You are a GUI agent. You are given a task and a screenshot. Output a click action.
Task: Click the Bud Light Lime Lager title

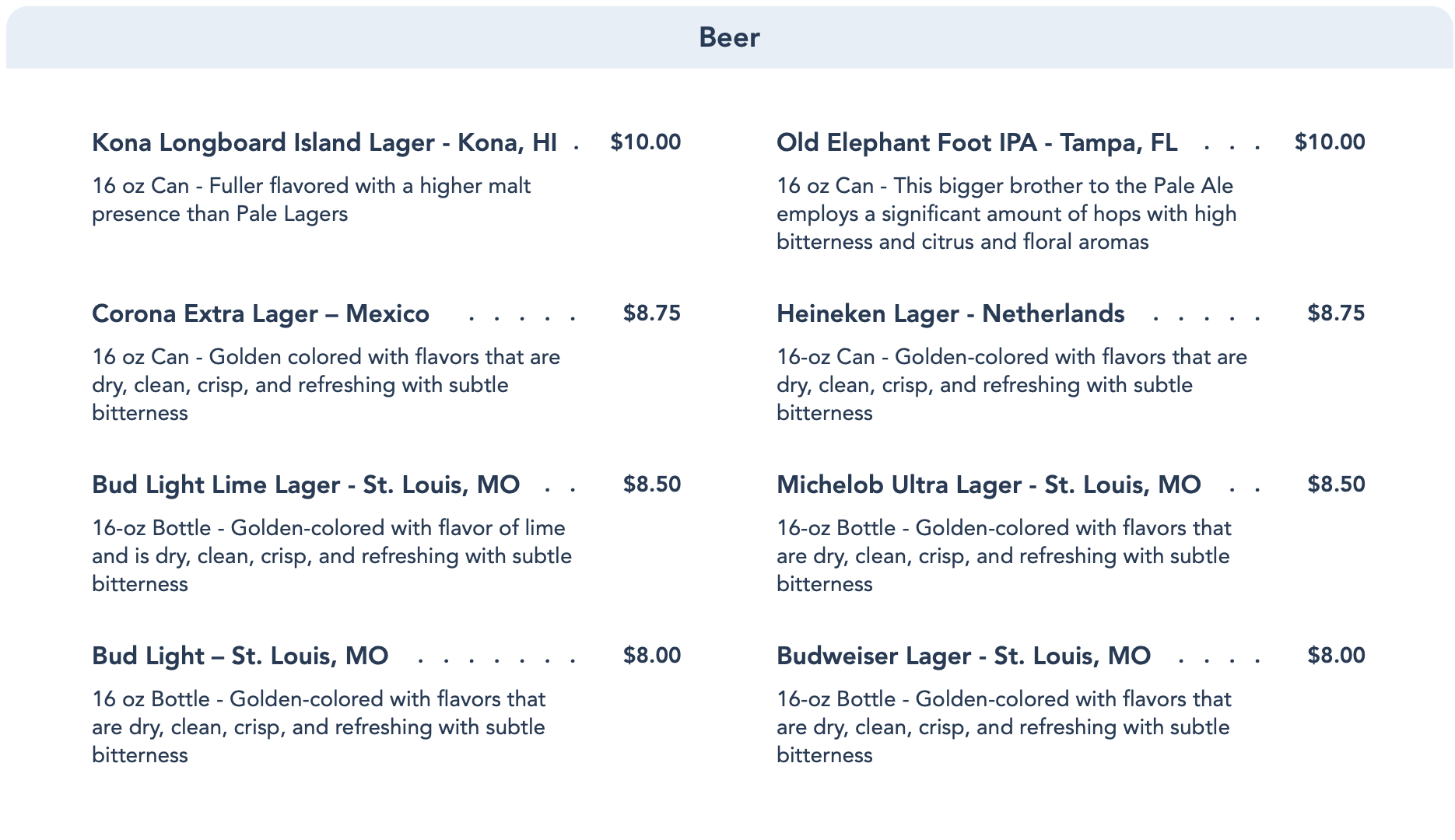(305, 485)
